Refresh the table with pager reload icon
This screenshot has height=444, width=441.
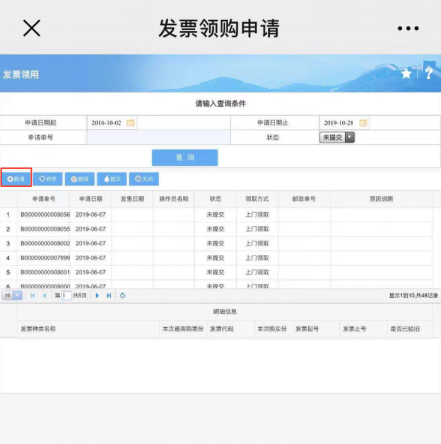coord(123,295)
